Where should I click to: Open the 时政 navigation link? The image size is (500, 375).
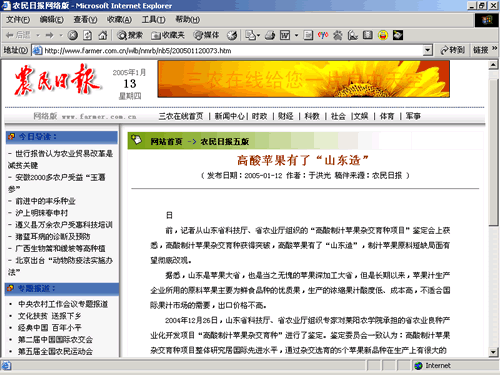259,116
